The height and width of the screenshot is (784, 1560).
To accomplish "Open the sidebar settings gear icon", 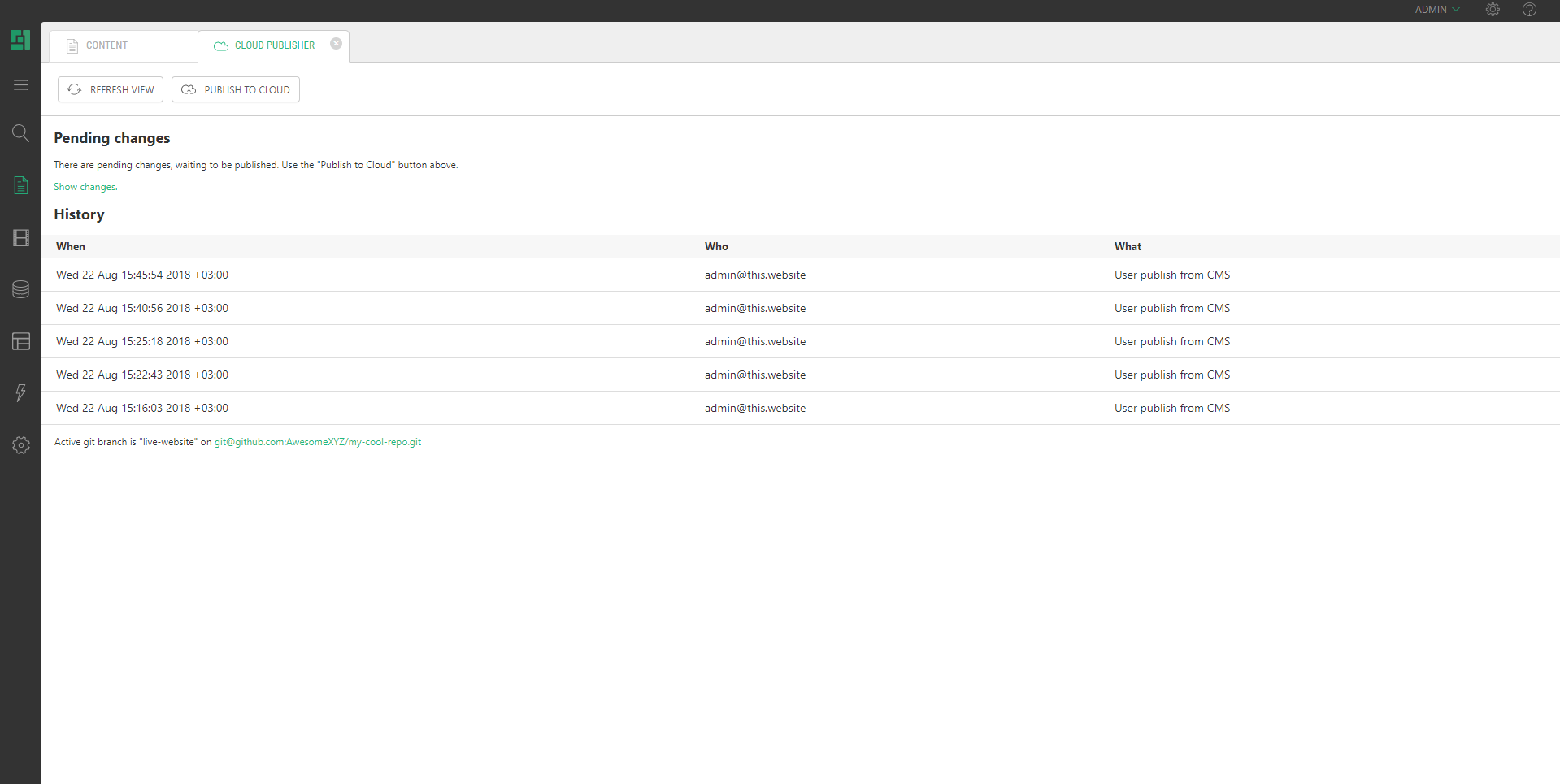I will click(21, 445).
